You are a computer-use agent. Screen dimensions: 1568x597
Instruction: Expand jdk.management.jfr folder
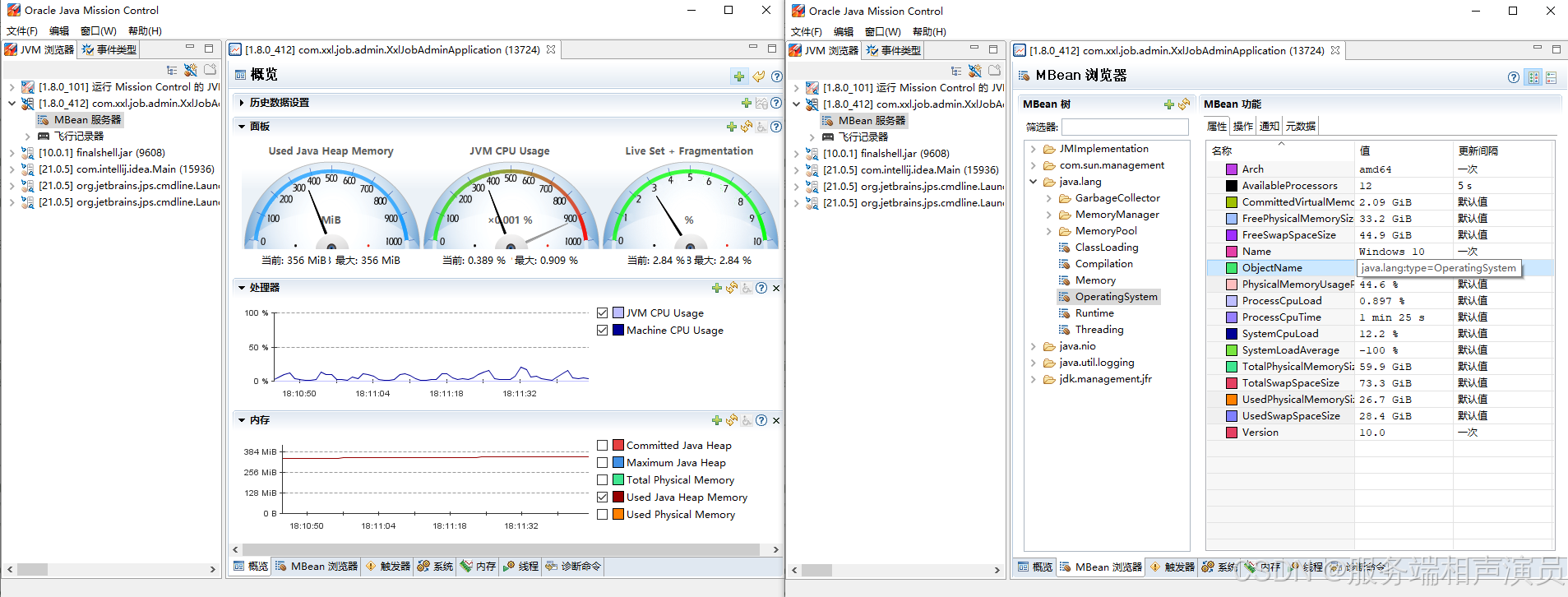pyautogui.click(x=1034, y=379)
